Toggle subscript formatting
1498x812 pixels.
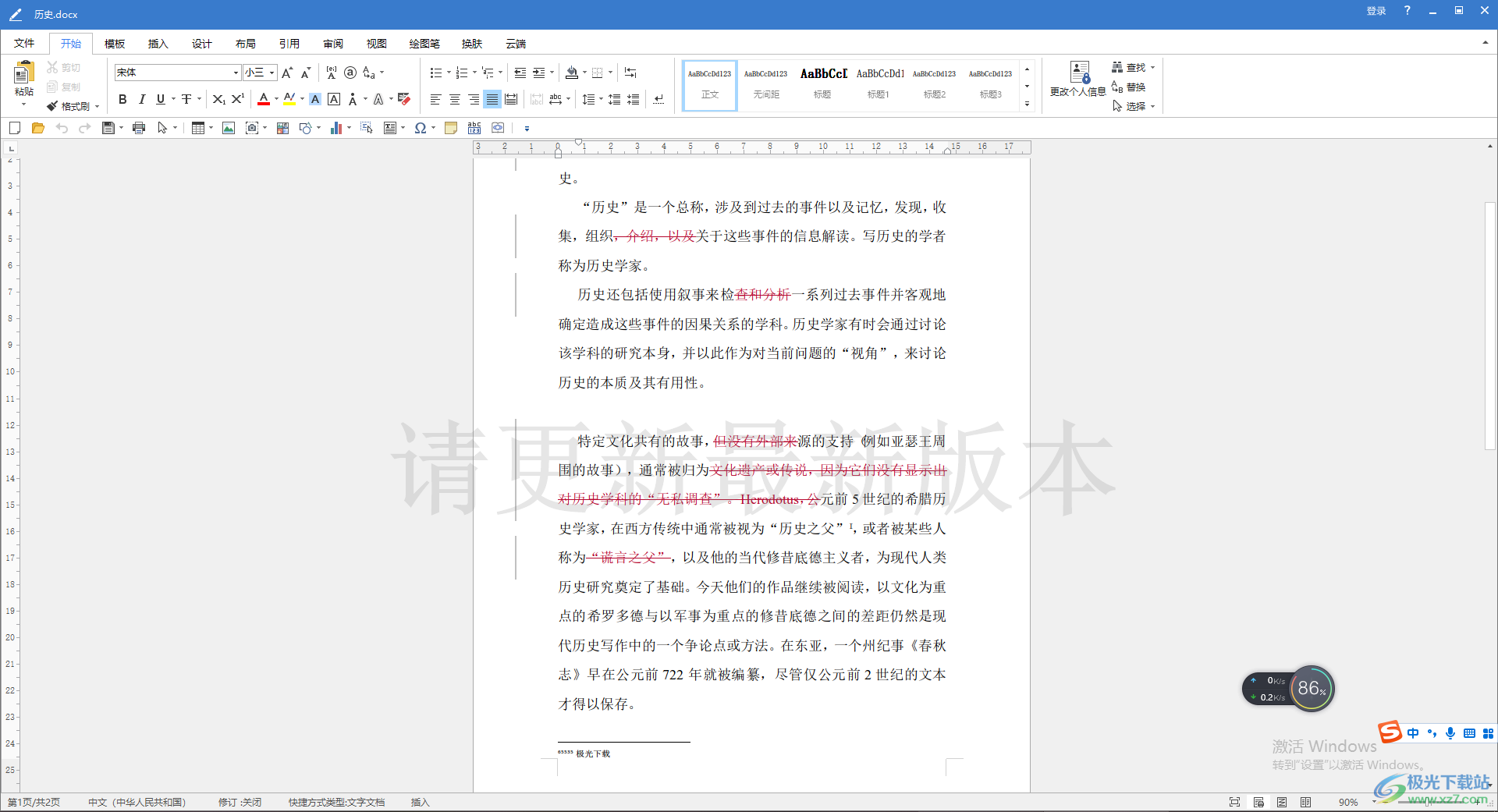pos(218,99)
